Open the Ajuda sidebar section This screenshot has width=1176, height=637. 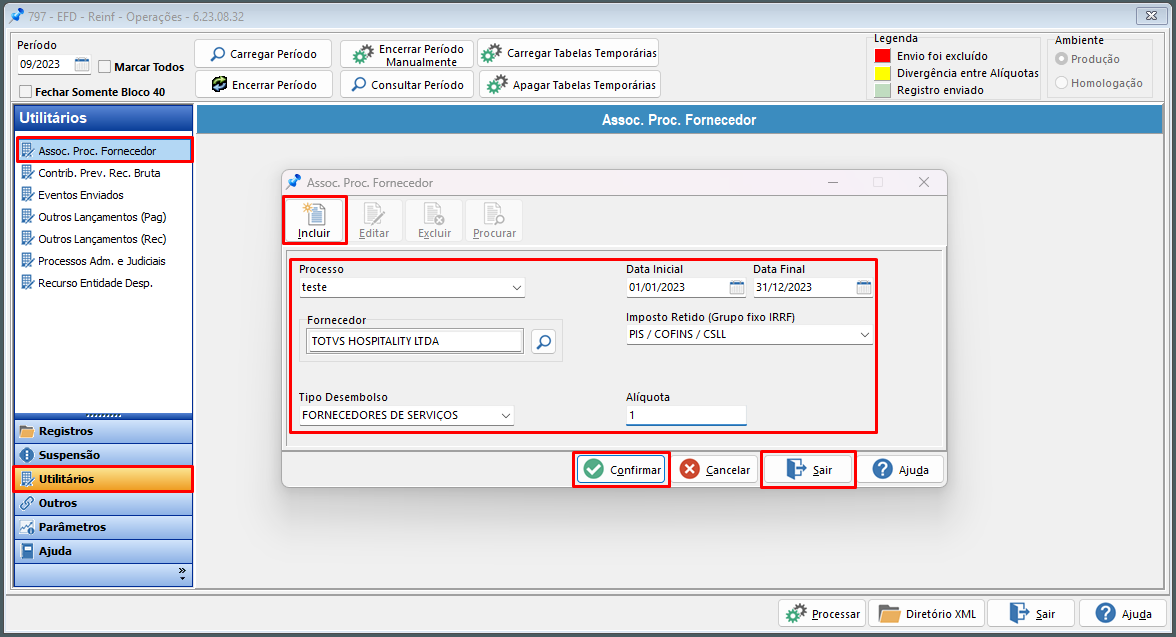pos(104,551)
